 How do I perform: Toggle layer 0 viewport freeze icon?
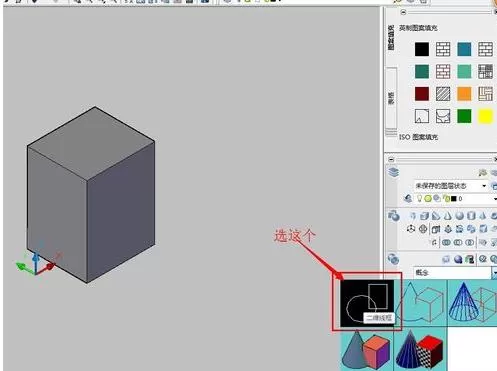pyautogui.click(x=437, y=199)
